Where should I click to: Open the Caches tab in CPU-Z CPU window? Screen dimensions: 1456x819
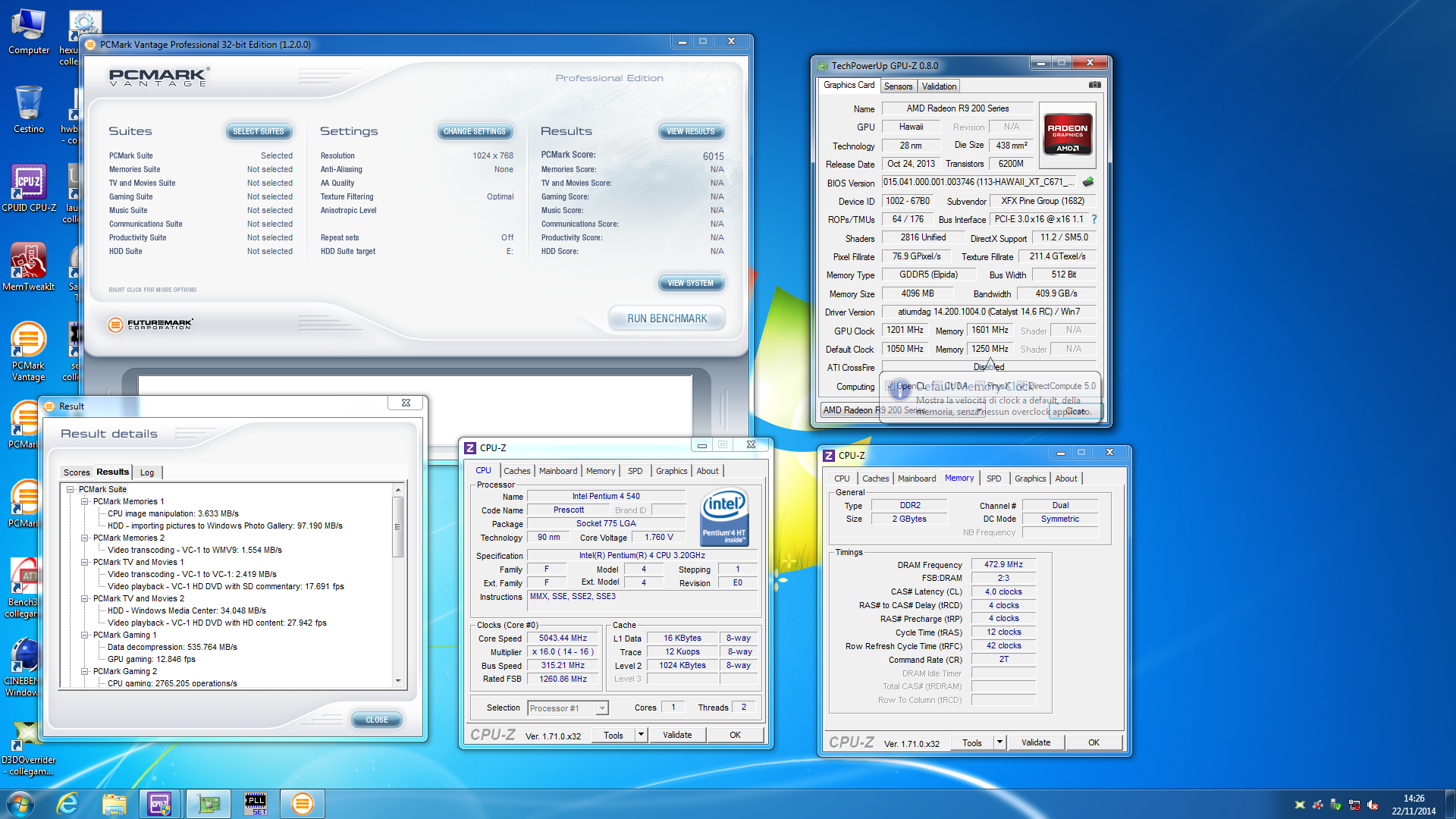[x=517, y=471]
